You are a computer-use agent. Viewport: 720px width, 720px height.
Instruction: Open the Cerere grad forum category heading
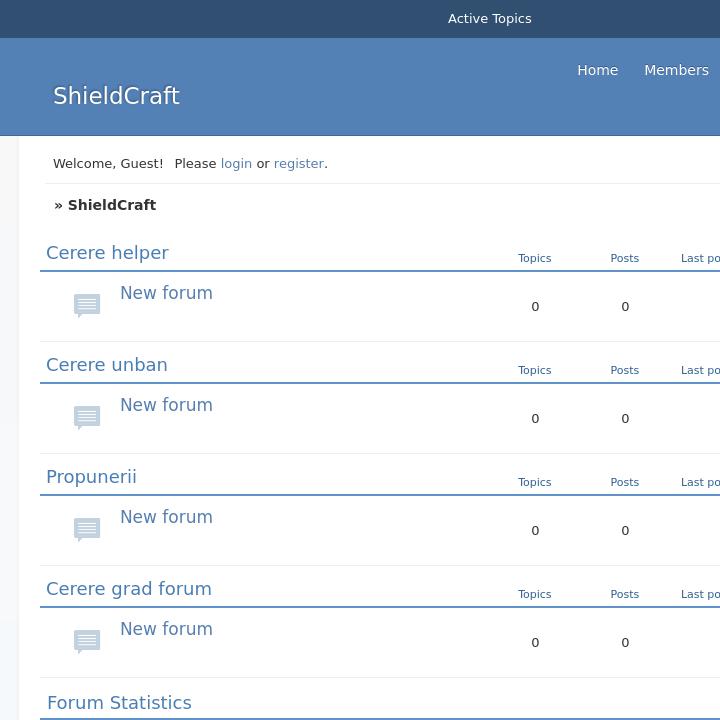pyautogui.click(x=129, y=589)
